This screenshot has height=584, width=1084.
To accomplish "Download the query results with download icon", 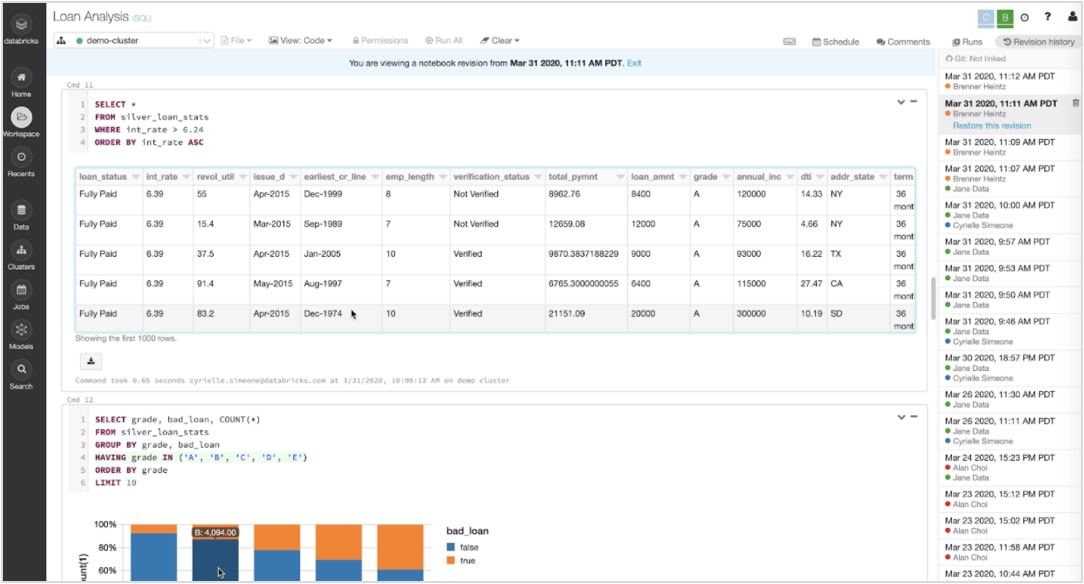I will [90, 361].
